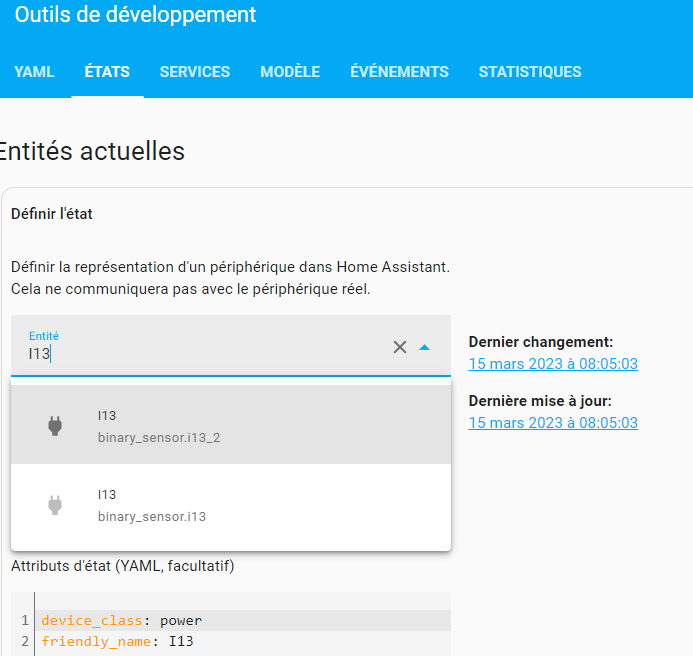Click the value power in the YAML editor
The image size is (693, 656).
pos(181,621)
